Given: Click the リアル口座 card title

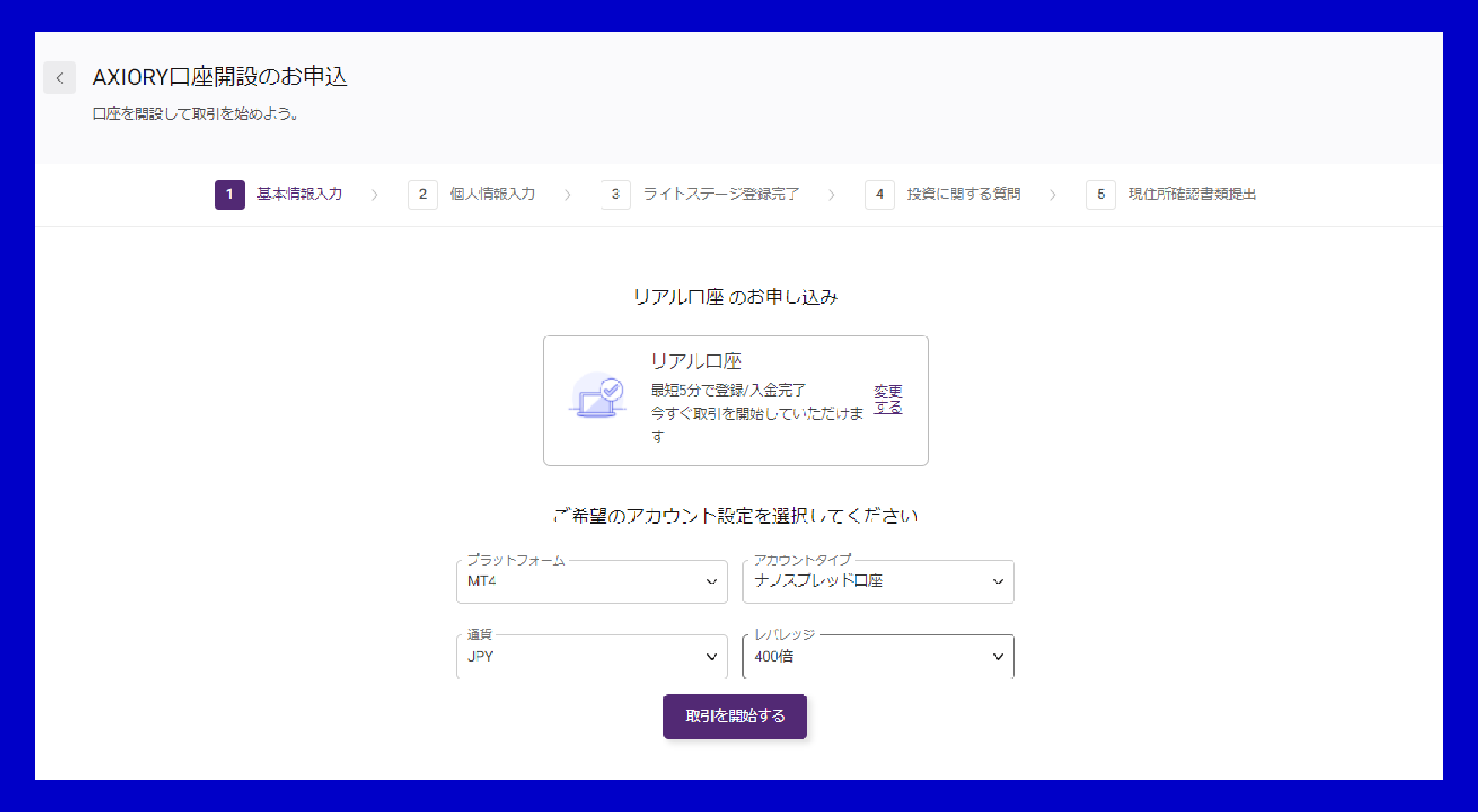Looking at the screenshot, I should [696, 361].
